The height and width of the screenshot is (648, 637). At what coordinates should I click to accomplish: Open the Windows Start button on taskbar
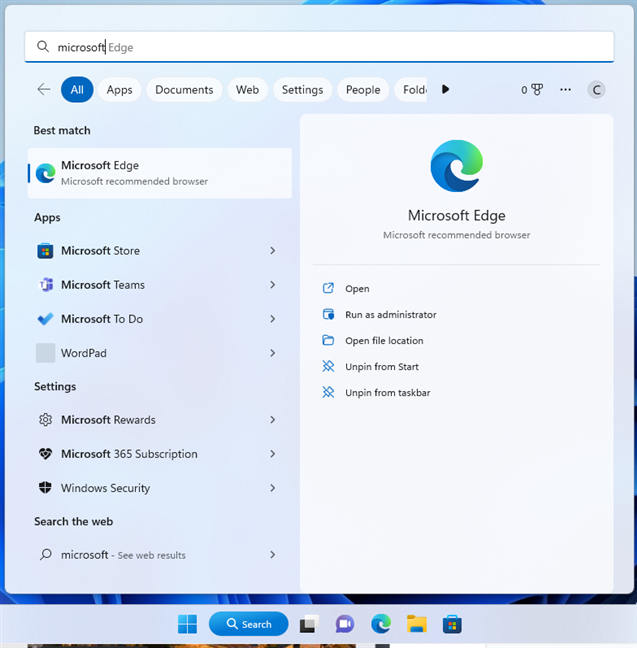[x=187, y=624]
